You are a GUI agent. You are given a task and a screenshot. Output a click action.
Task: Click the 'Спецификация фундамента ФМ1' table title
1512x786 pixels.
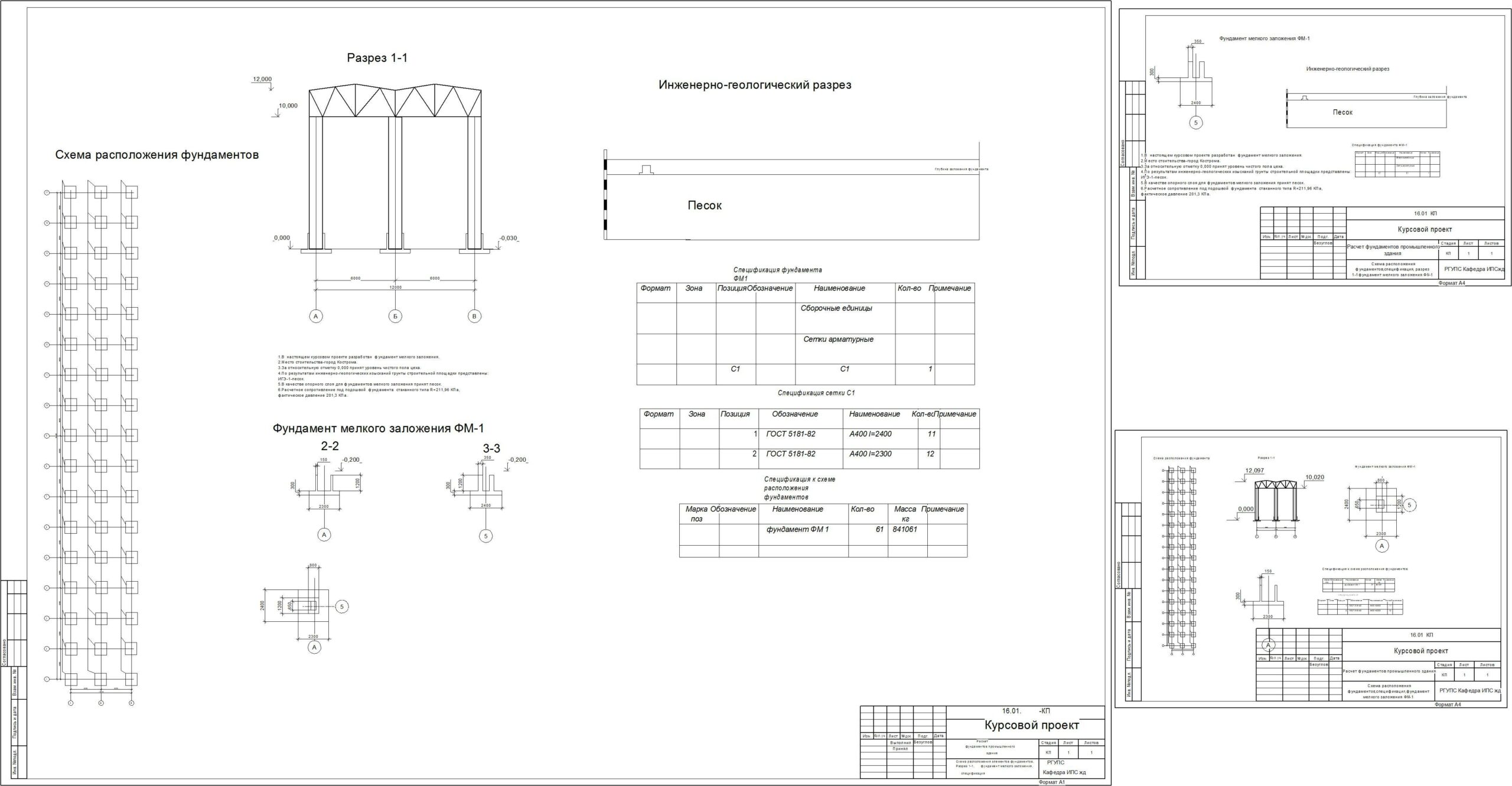click(777, 274)
